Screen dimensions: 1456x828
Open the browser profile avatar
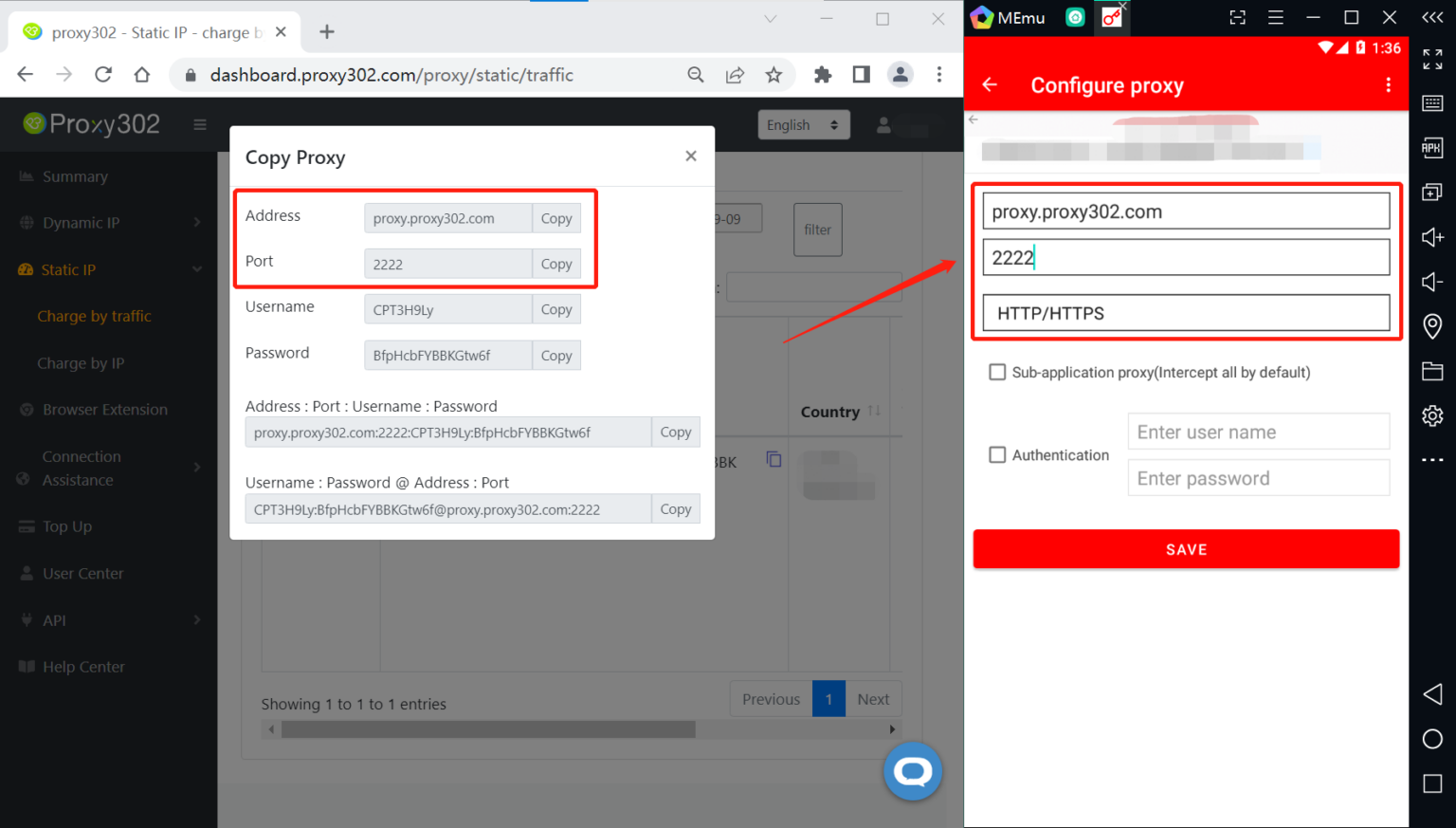[x=900, y=75]
